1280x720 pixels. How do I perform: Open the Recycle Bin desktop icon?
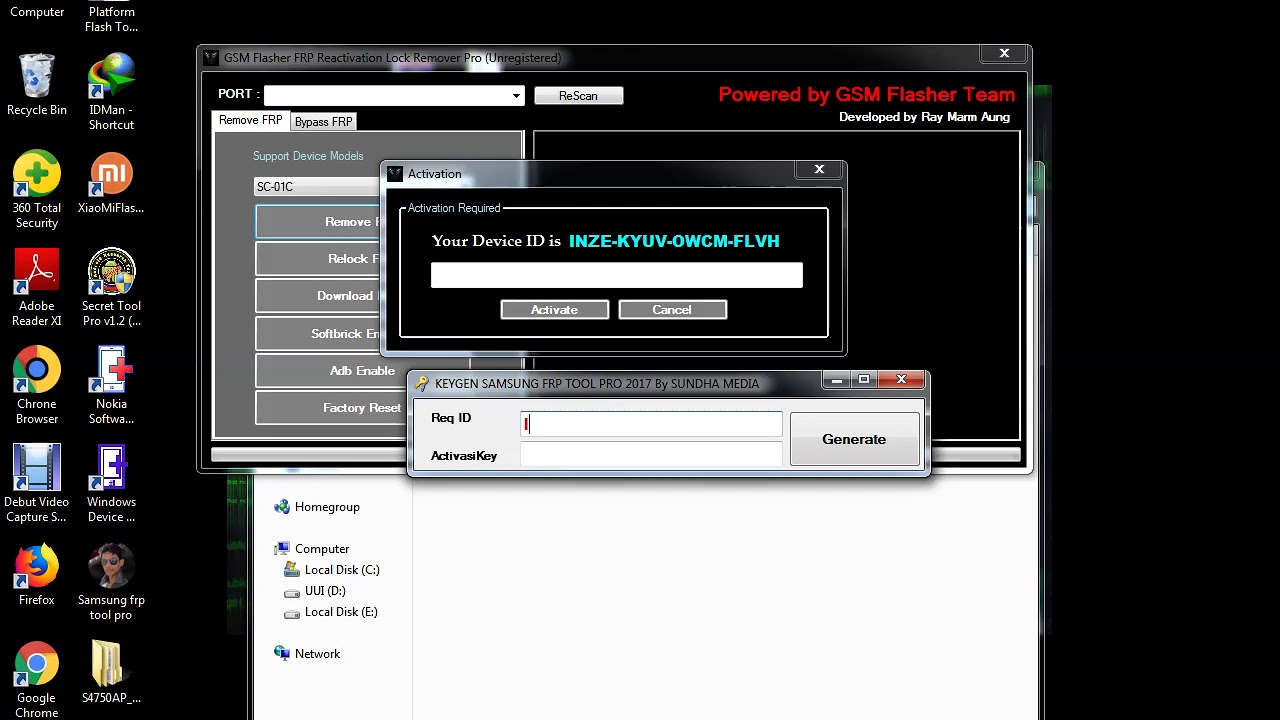(x=37, y=85)
